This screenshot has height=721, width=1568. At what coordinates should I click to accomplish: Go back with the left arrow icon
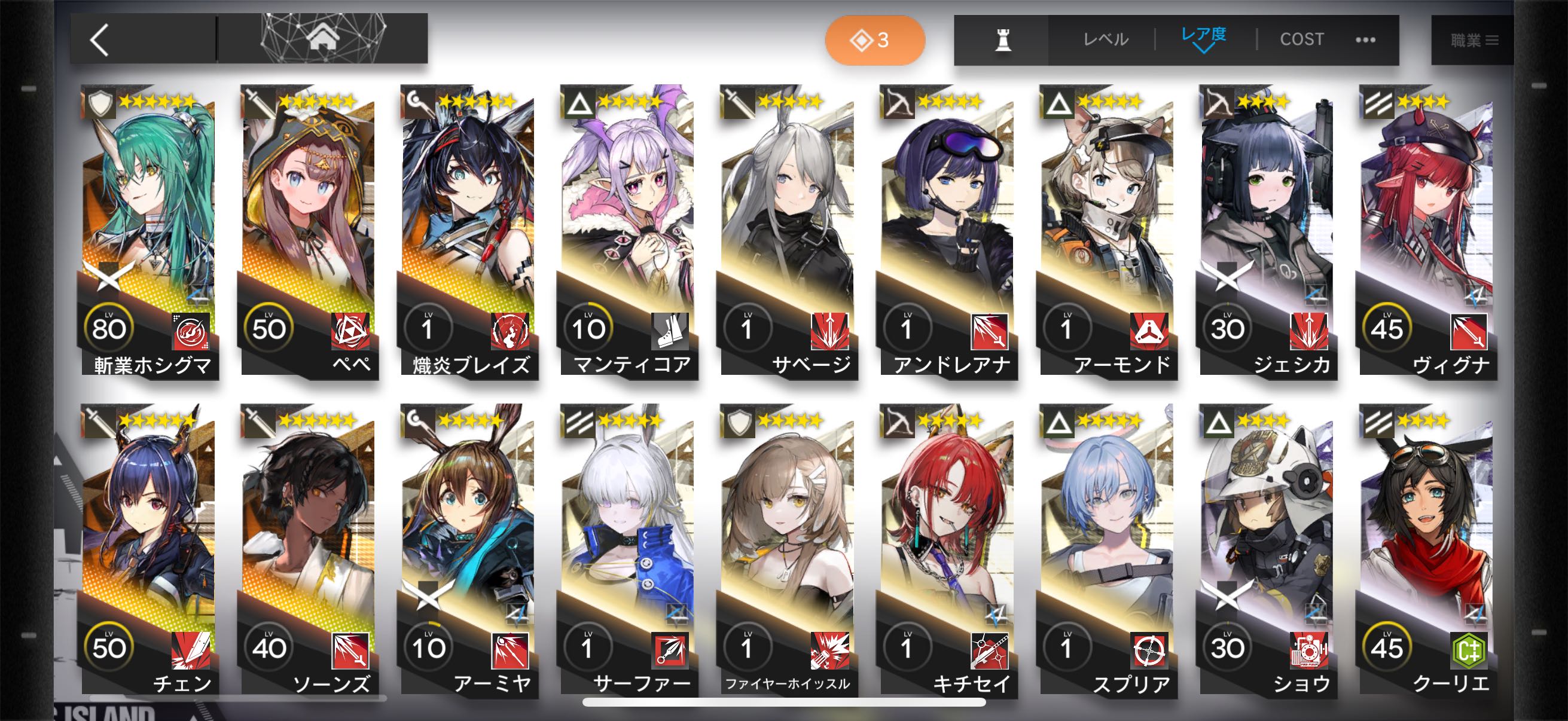(100, 40)
